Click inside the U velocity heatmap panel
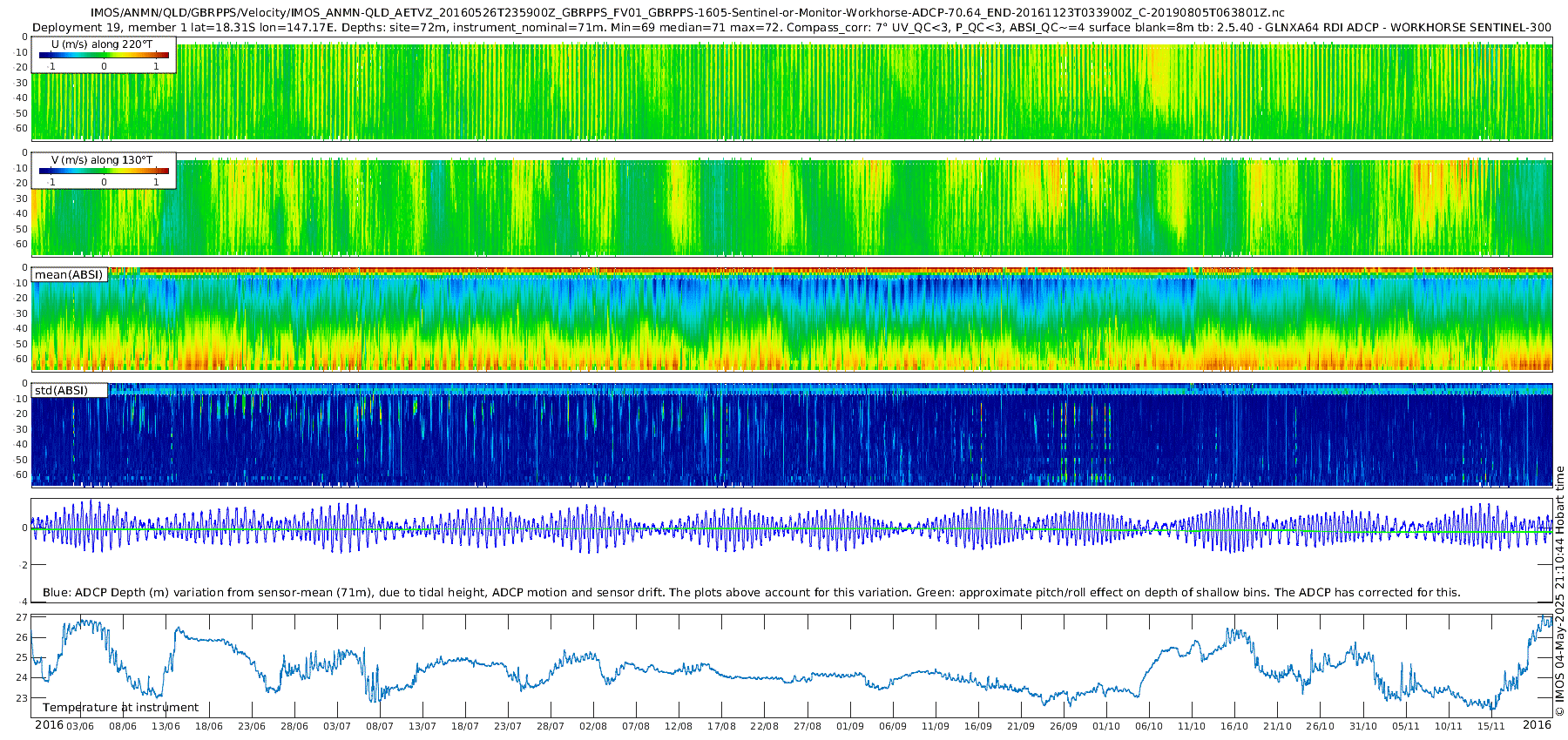This screenshot has width=1568, height=740. (792, 88)
